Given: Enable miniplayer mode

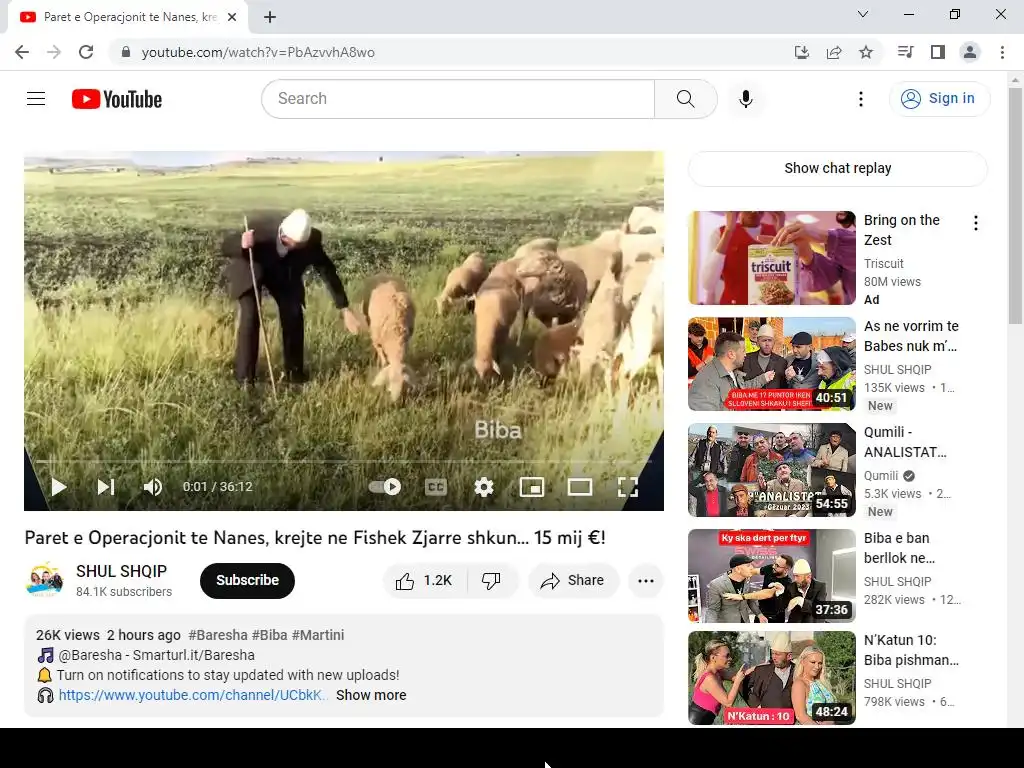Looking at the screenshot, I should tap(532, 487).
